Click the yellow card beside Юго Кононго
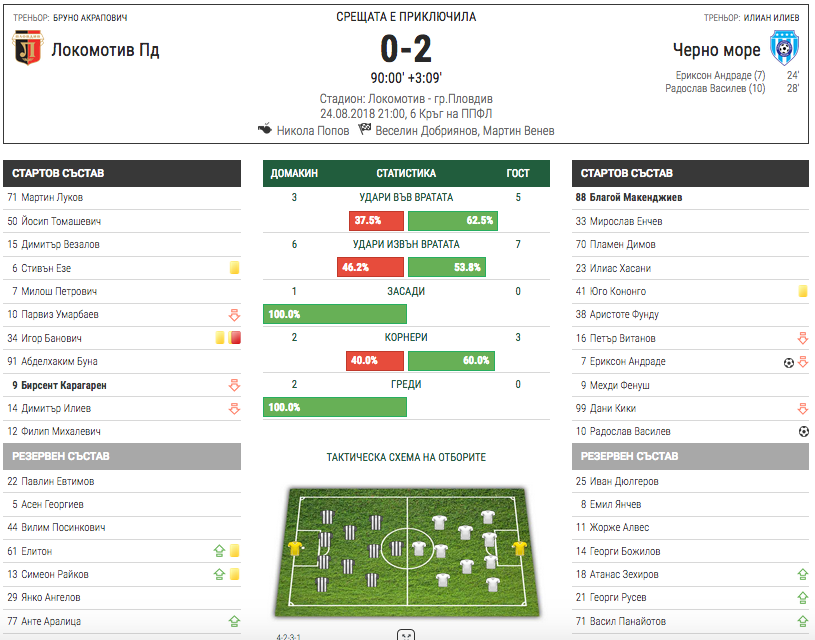The image size is (815, 640). [x=803, y=291]
